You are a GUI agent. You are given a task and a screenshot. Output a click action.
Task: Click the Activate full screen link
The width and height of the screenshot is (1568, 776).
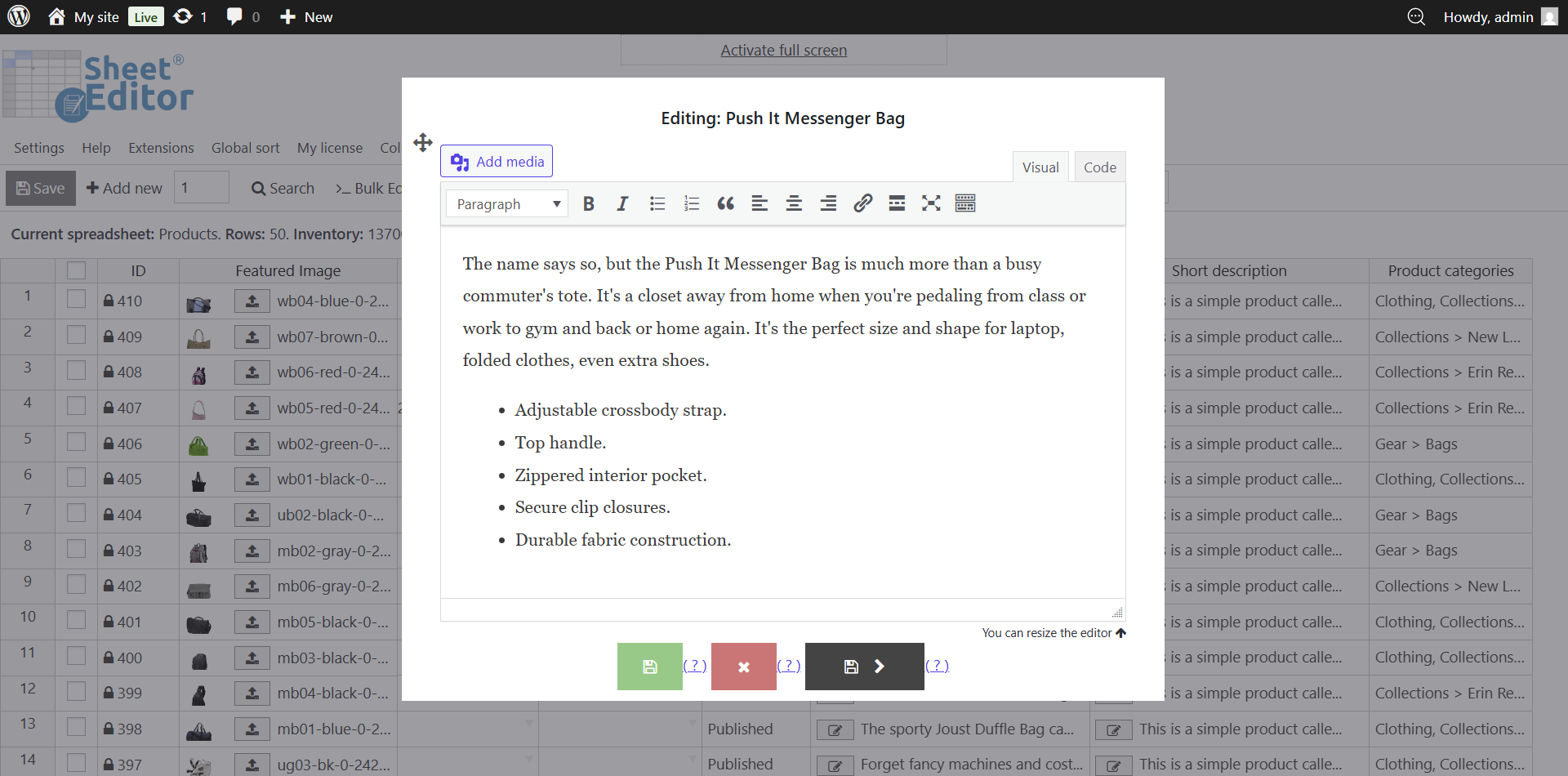pyautogui.click(x=784, y=50)
